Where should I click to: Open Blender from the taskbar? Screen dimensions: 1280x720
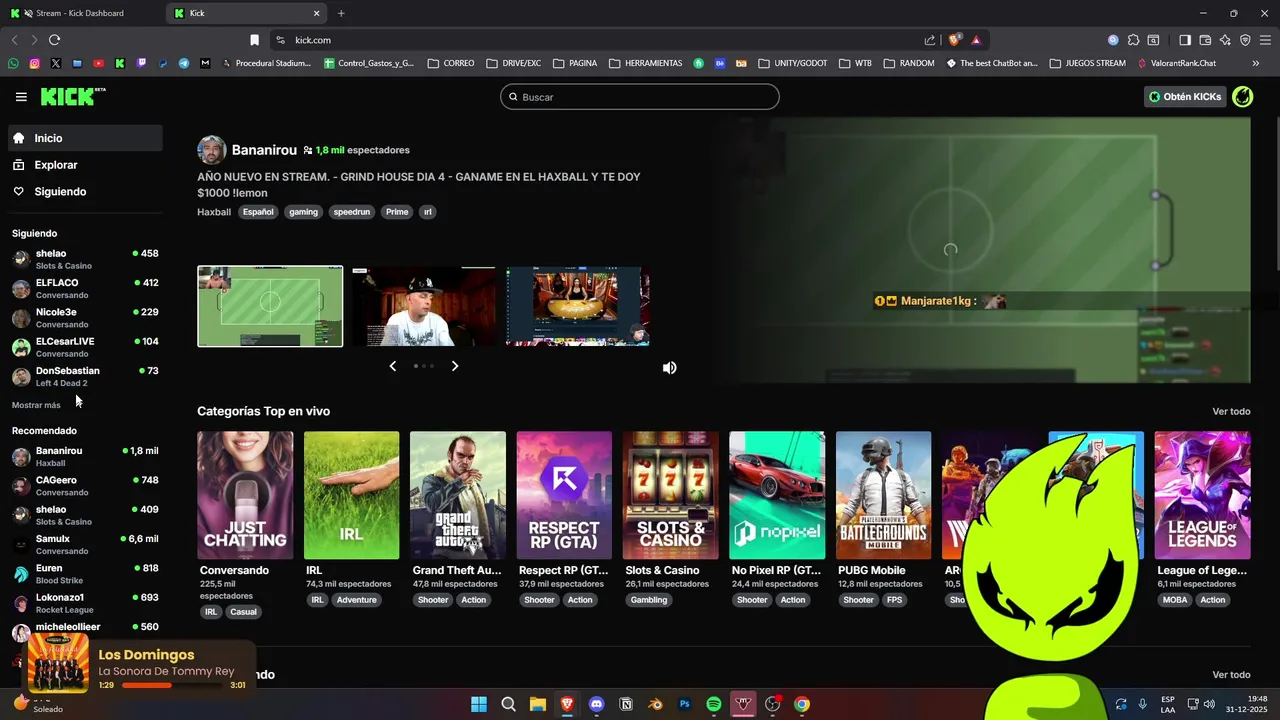(655, 704)
